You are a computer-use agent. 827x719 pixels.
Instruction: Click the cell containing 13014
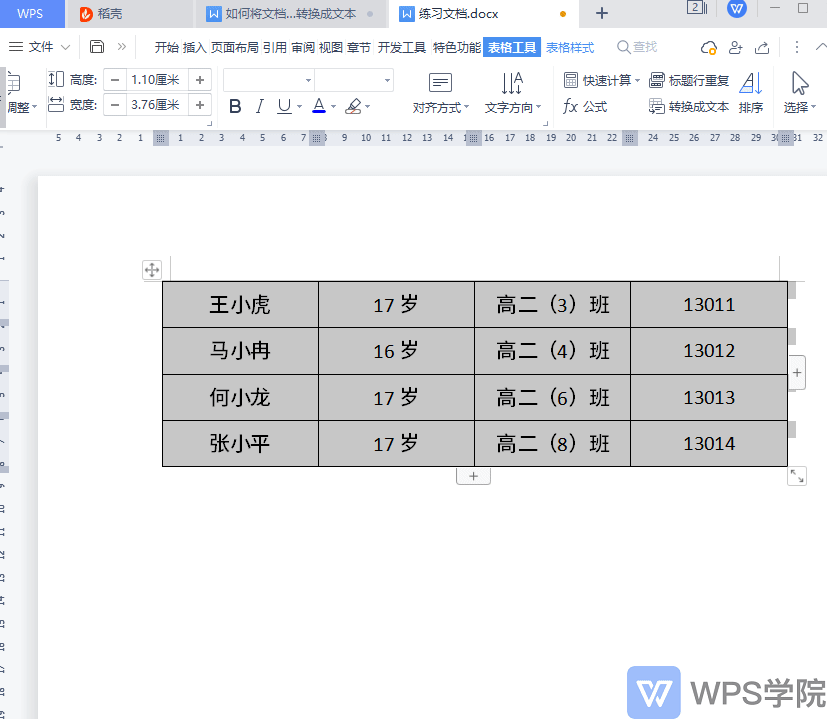pyautogui.click(x=709, y=444)
